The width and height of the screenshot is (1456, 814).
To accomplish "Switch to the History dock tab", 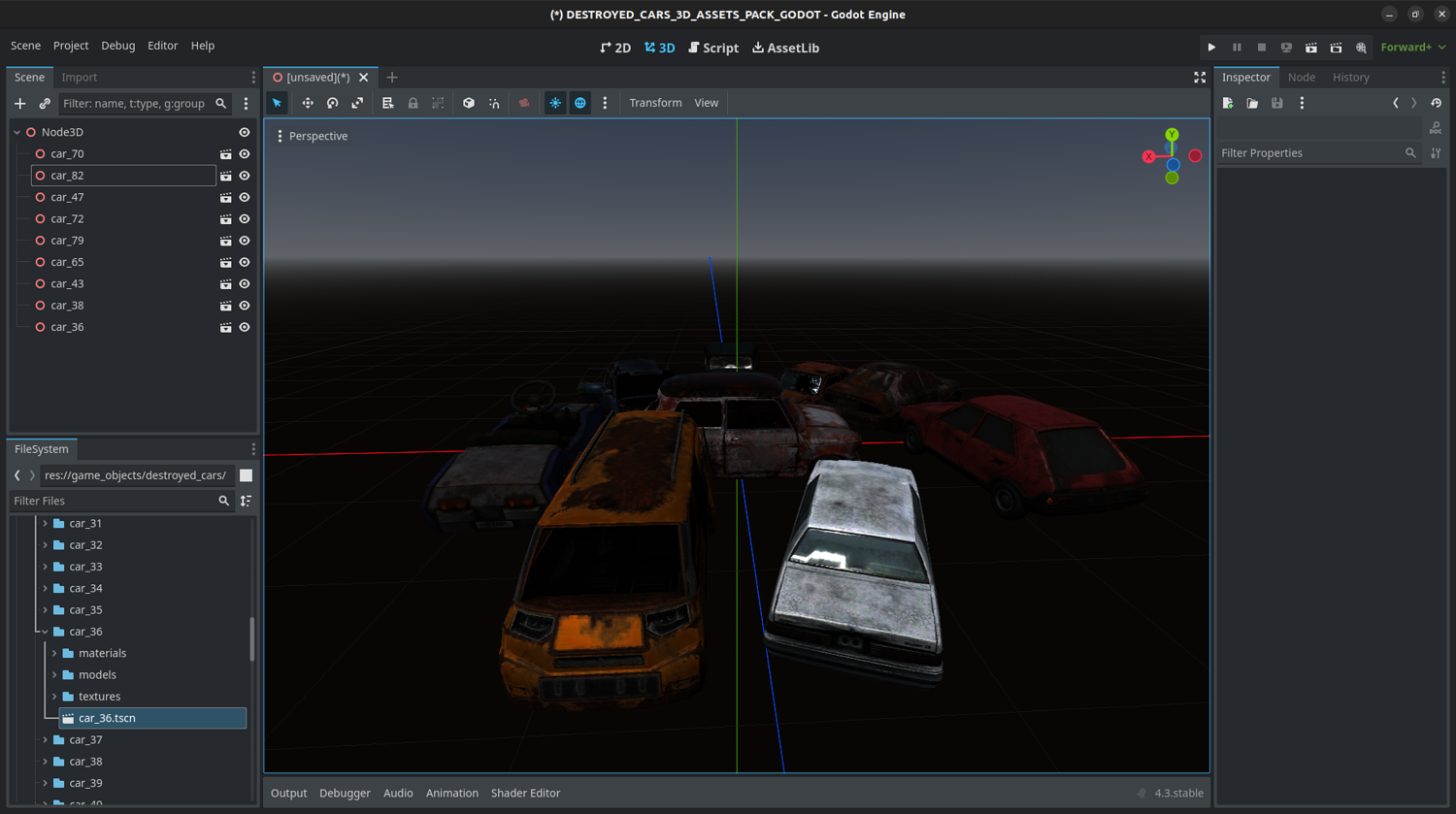I will [x=1351, y=78].
